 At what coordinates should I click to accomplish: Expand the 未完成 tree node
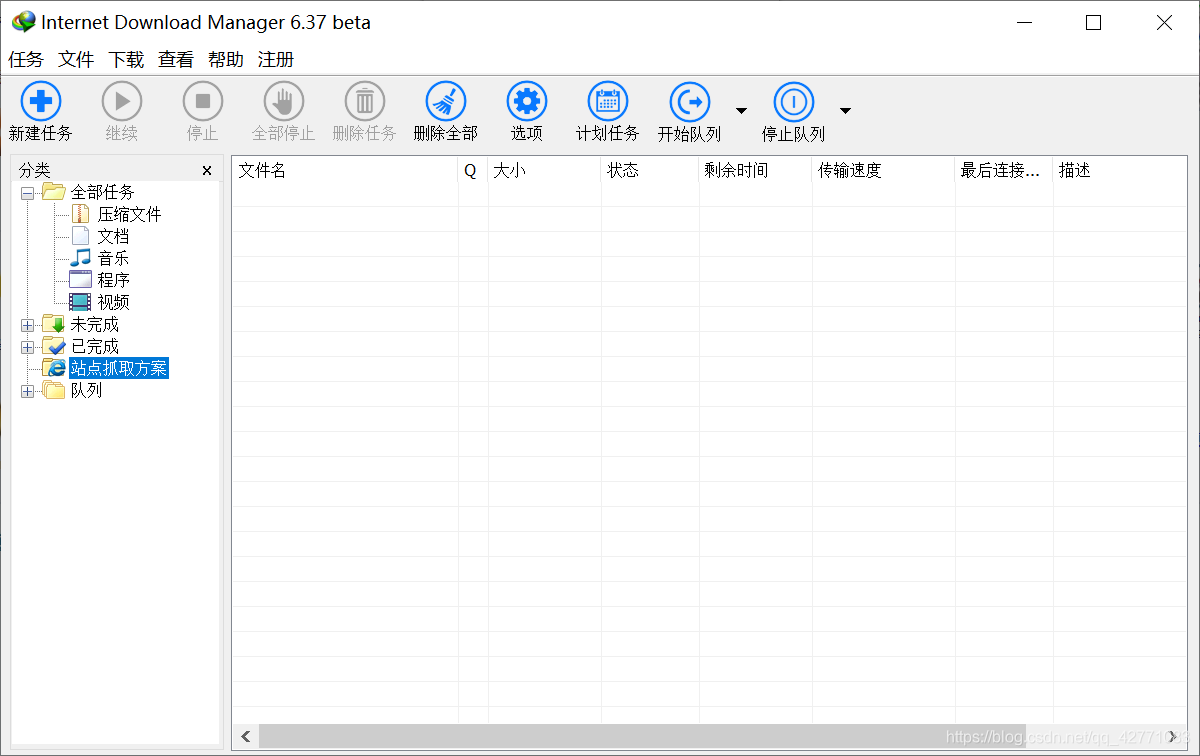27,324
